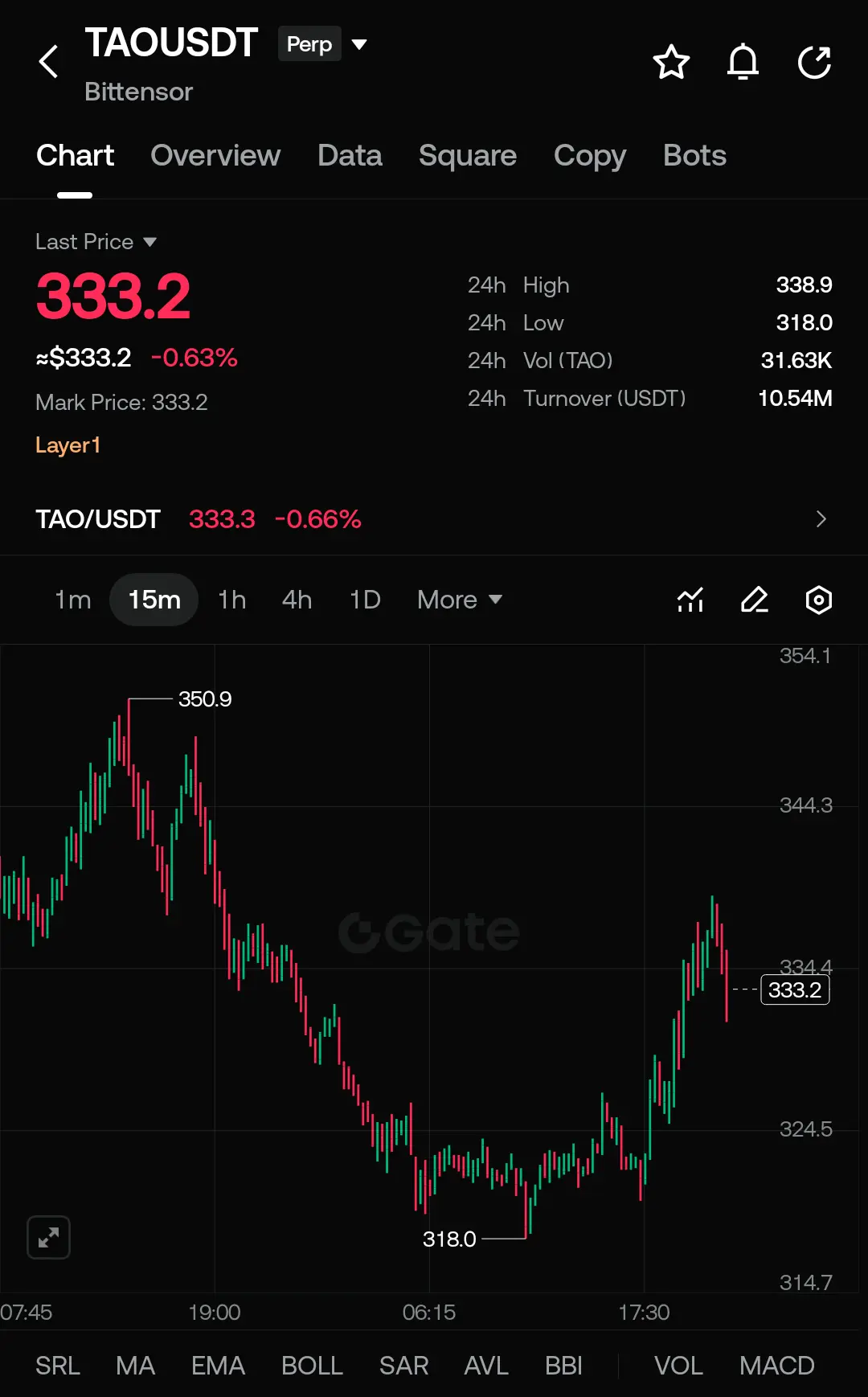
Task: Tap the Mark Price: 333.2 text
Action: click(121, 403)
